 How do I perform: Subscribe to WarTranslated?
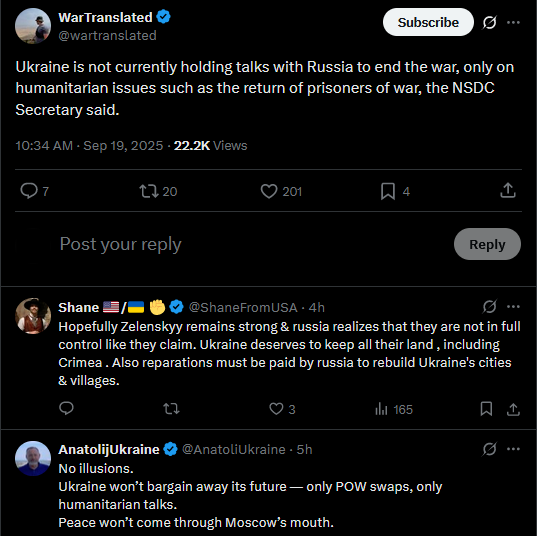click(x=428, y=22)
